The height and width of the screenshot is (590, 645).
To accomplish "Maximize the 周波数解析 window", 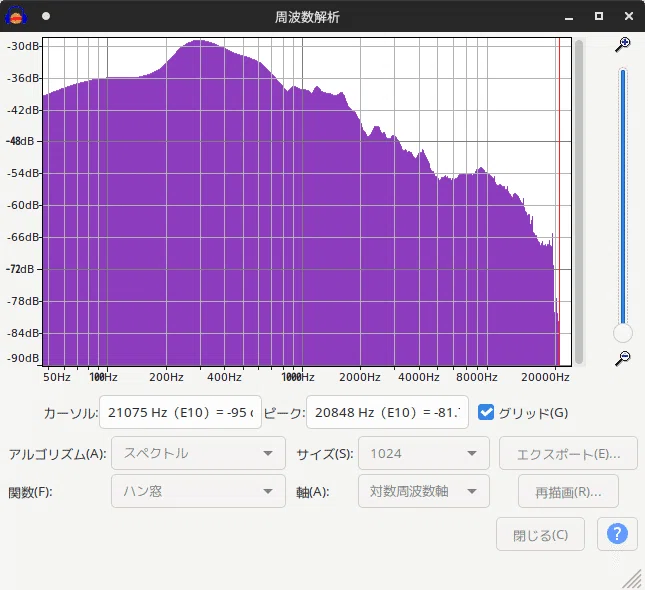I will [599, 16].
